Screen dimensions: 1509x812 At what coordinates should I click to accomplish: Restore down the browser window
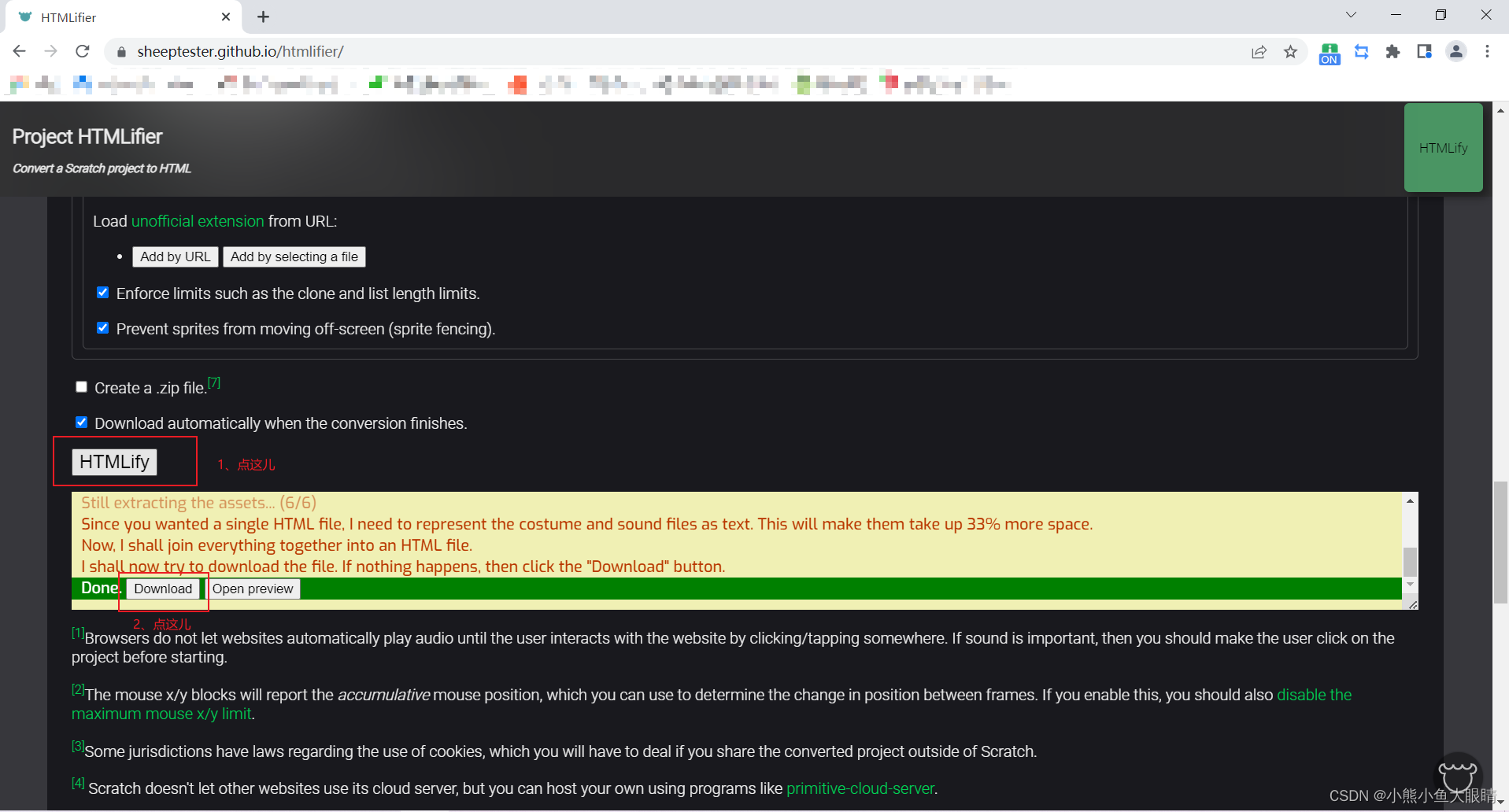pos(1441,15)
